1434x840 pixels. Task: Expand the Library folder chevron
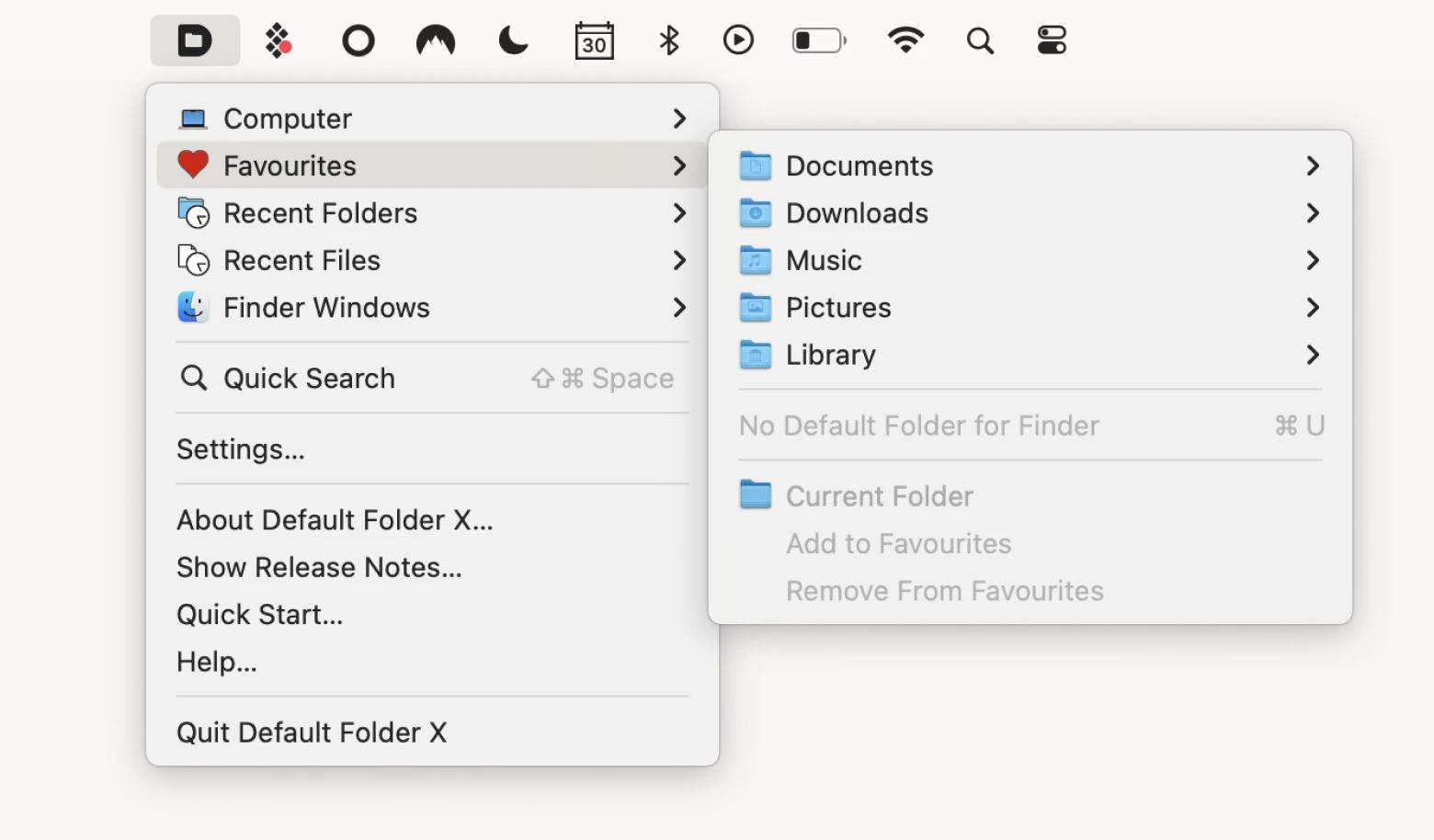1313,355
